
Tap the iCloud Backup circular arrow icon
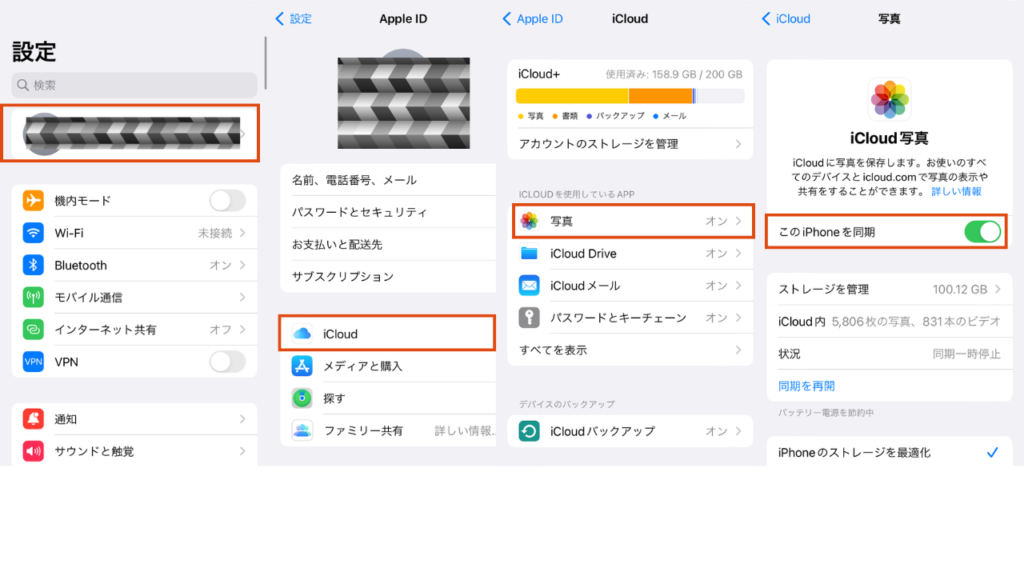[529, 431]
